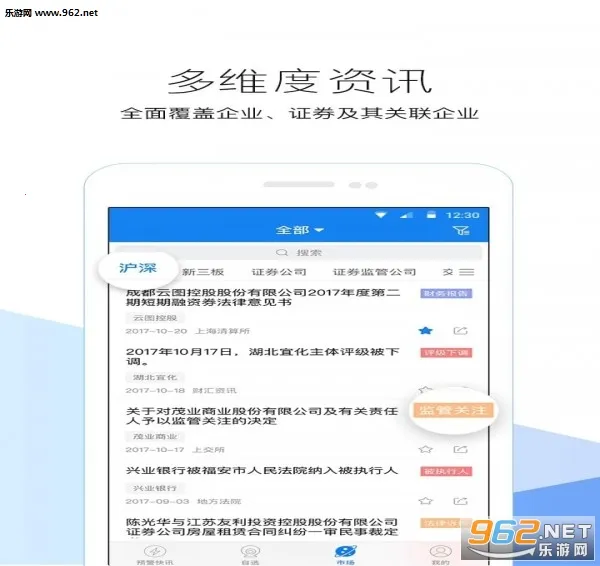This screenshot has height=566, width=600.
Task: Open the 我的 profile tab
Action: (438, 554)
